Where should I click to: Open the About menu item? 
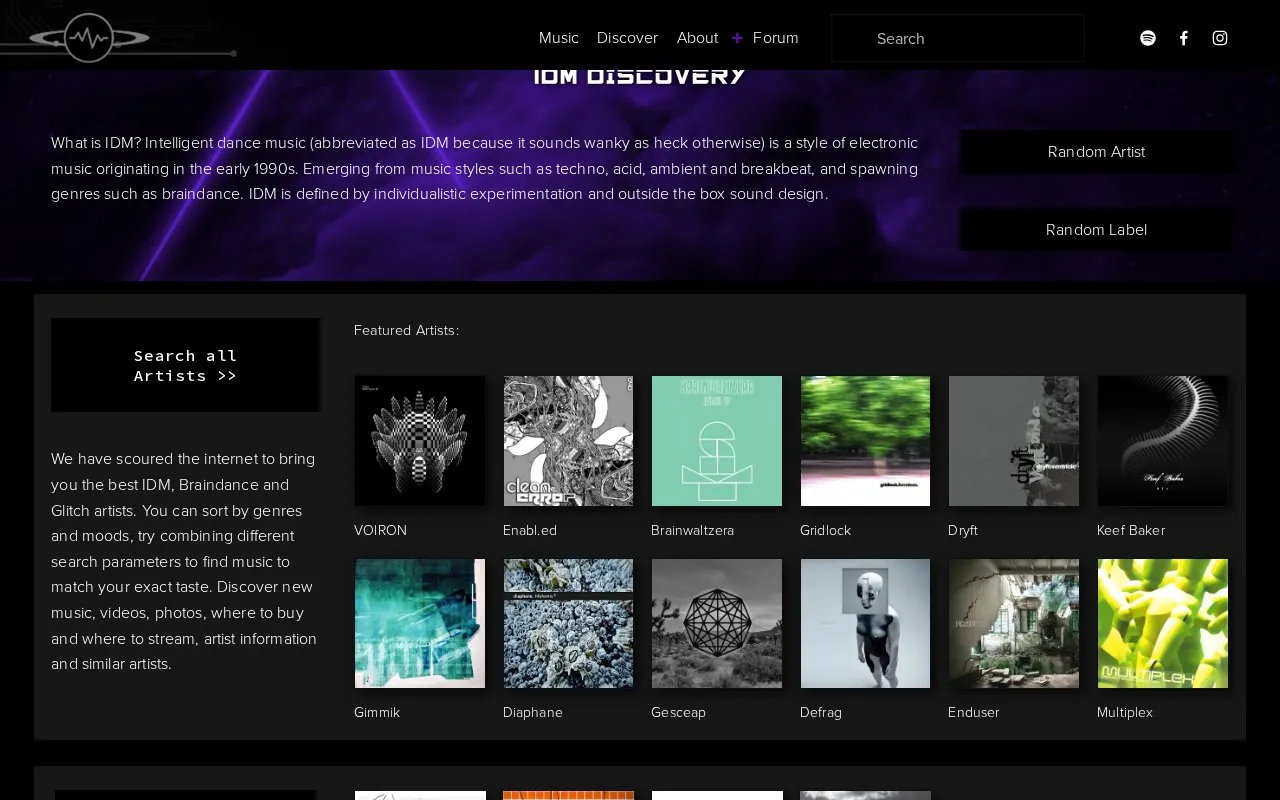point(697,38)
